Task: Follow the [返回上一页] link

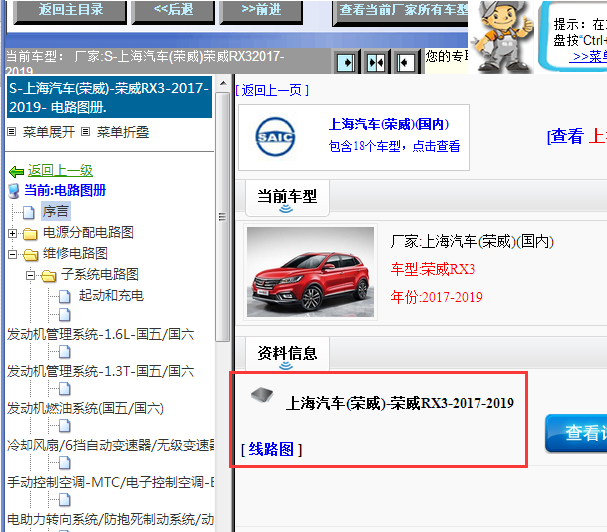Action: point(272,90)
